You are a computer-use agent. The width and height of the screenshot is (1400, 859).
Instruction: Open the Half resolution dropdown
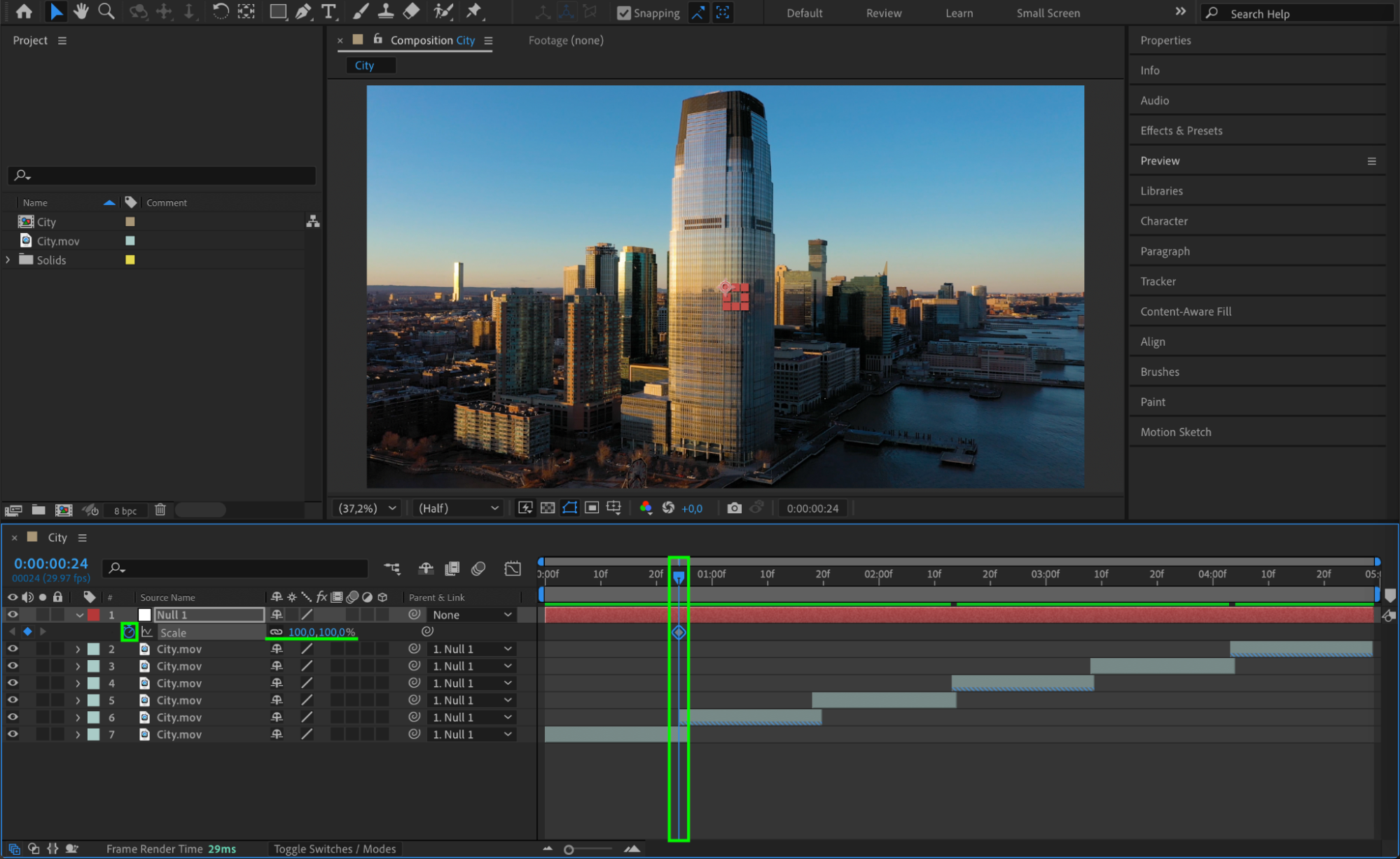point(459,508)
